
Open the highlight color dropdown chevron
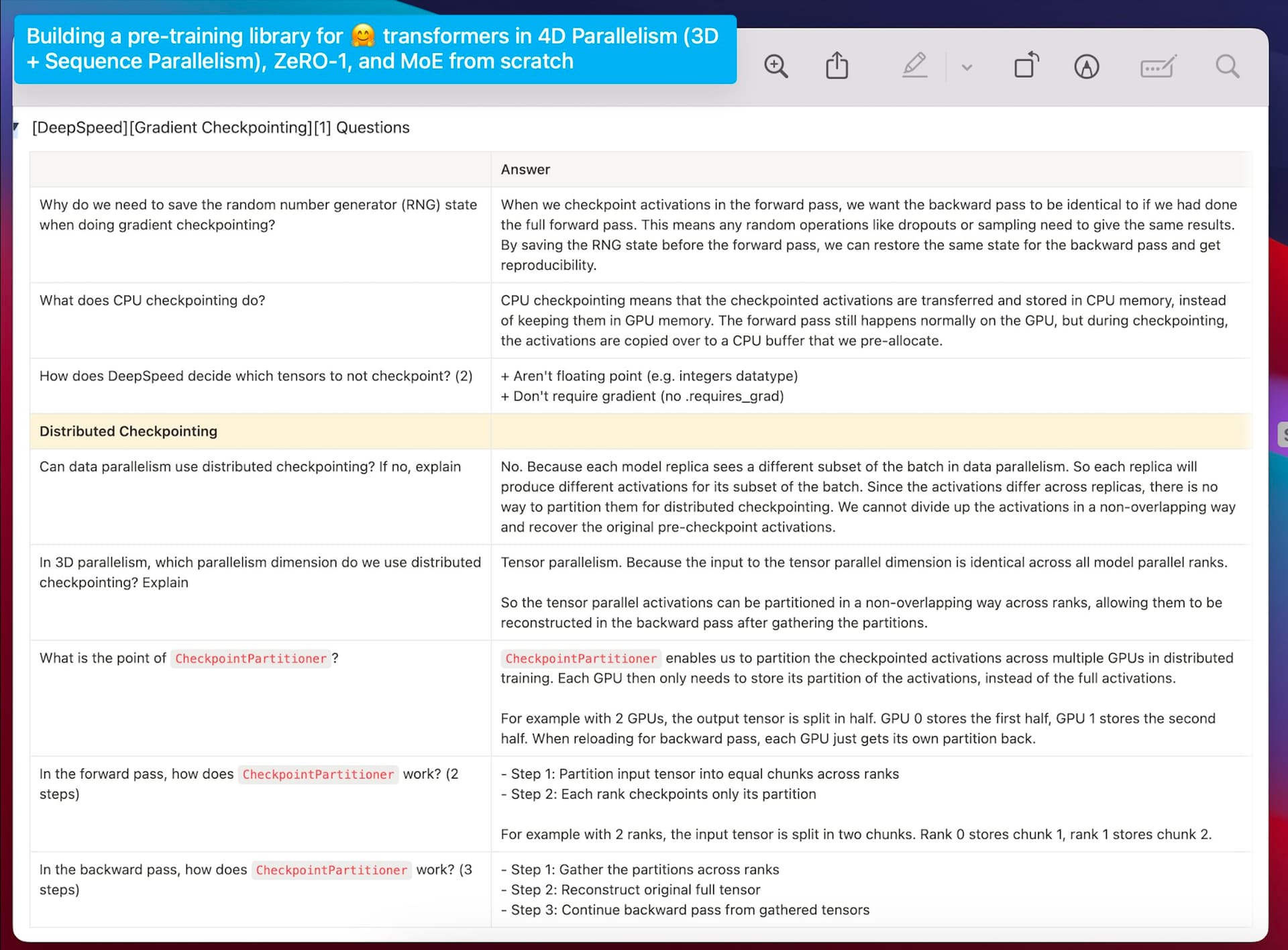pyautogui.click(x=966, y=67)
